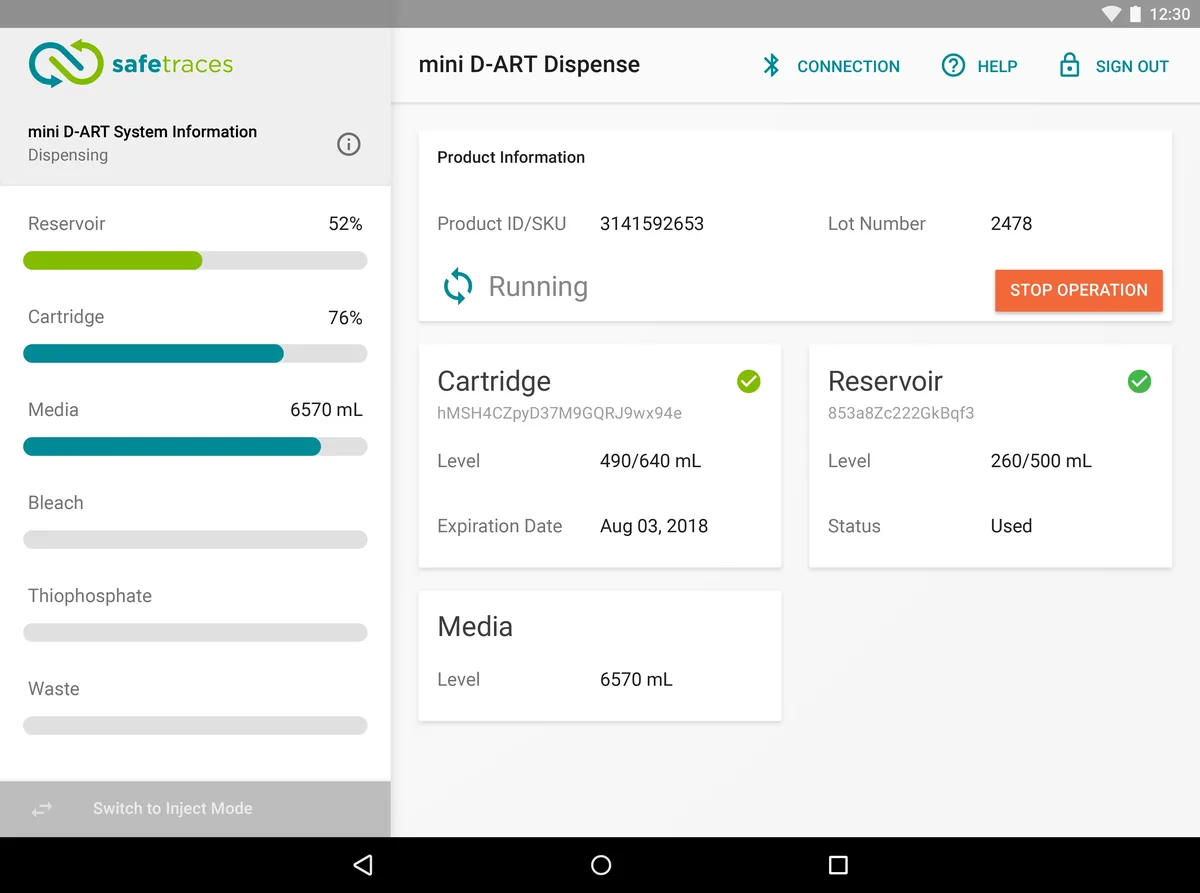Tap the Android home button
Image resolution: width=1200 pixels, height=893 pixels.
click(601, 865)
